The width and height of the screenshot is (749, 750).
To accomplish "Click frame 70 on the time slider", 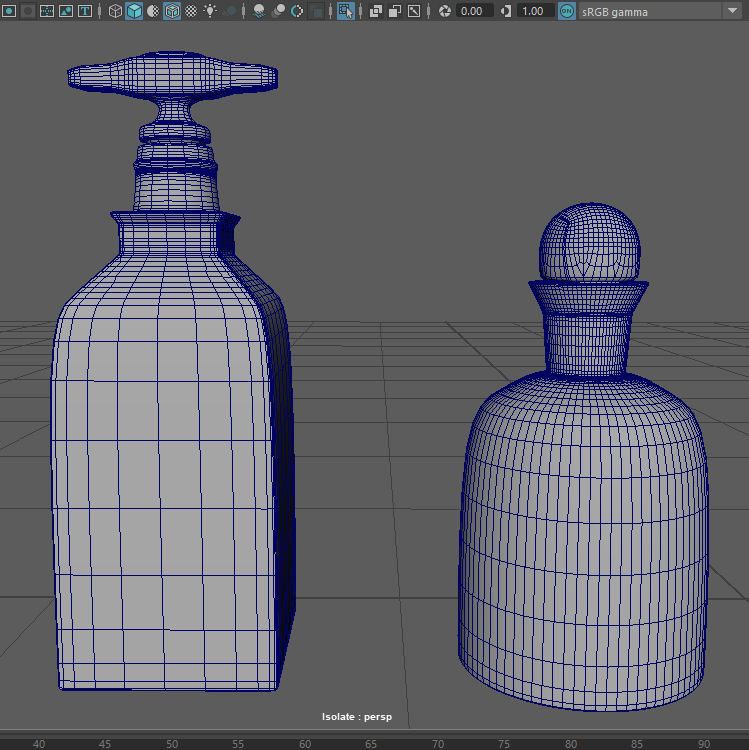I will 438,743.
